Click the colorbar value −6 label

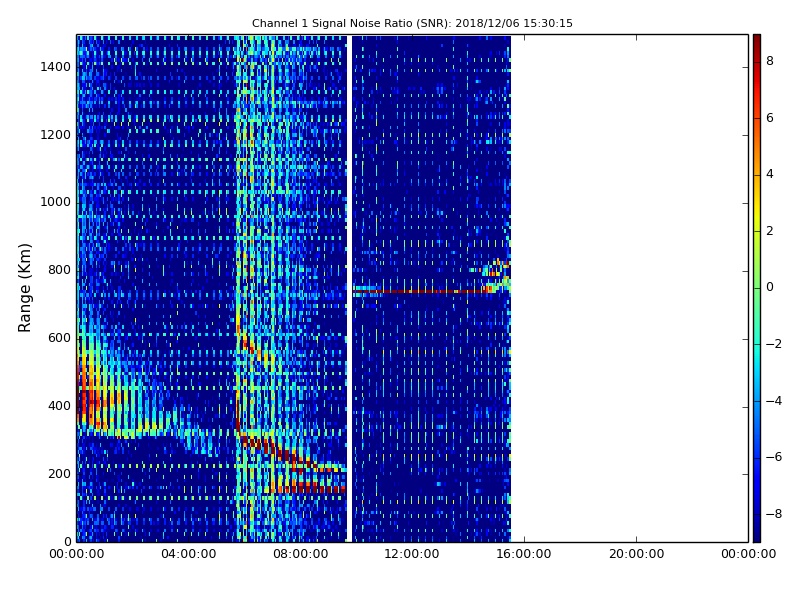point(773,457)
